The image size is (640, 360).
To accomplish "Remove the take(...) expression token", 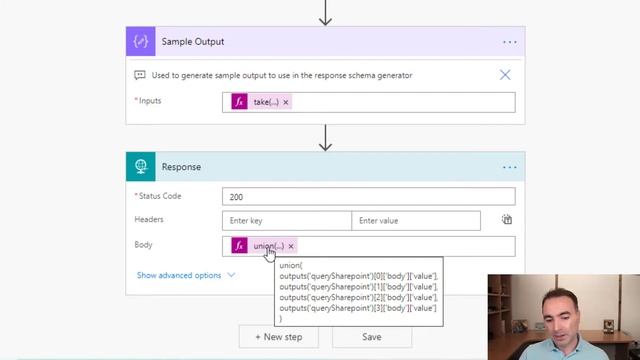I will tap(286, 102).
